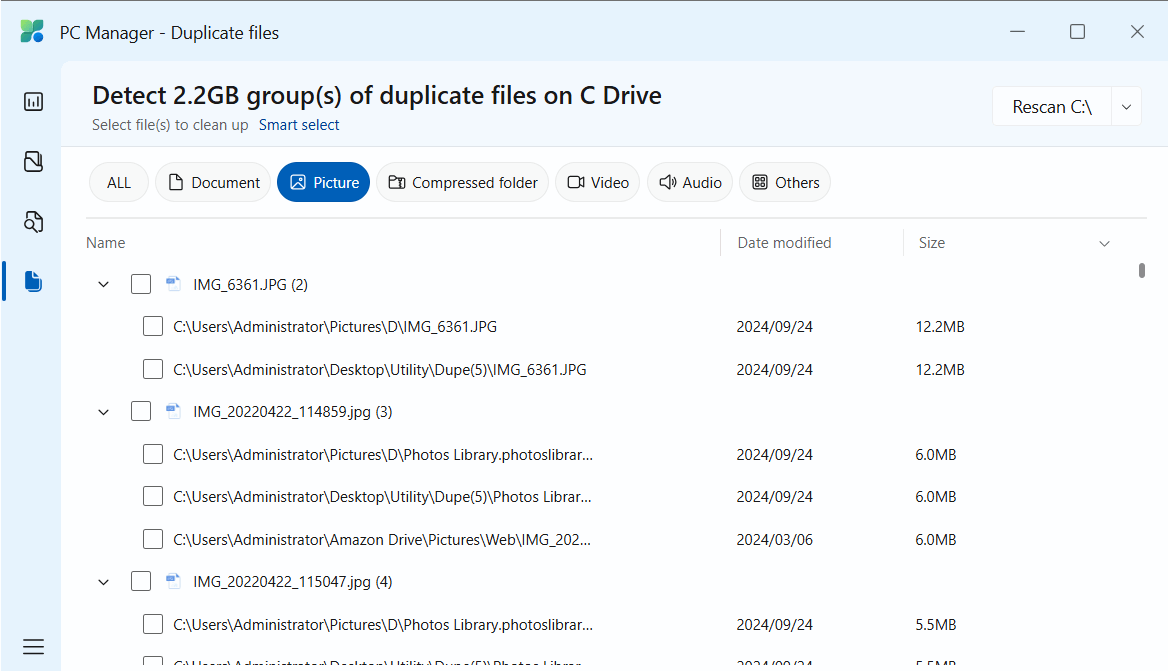Collapse the IMG_20220422_114859.jpg group
This screenshot has height=671, width=1168.
pos(103,411)
